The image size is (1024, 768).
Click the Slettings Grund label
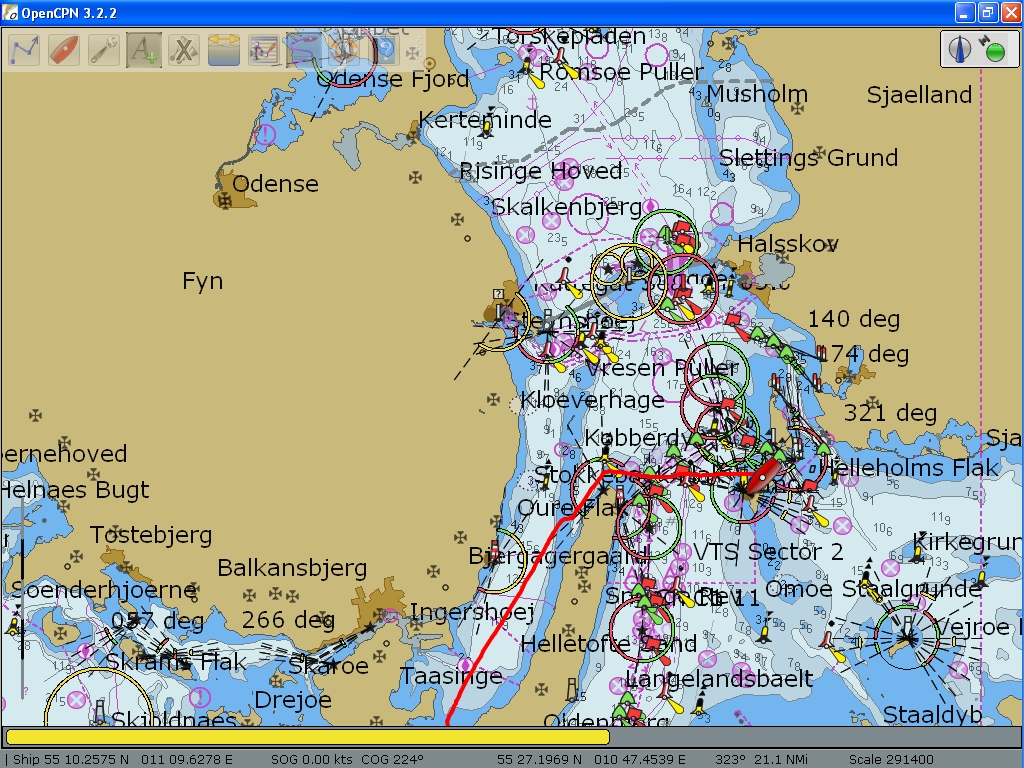808,158
